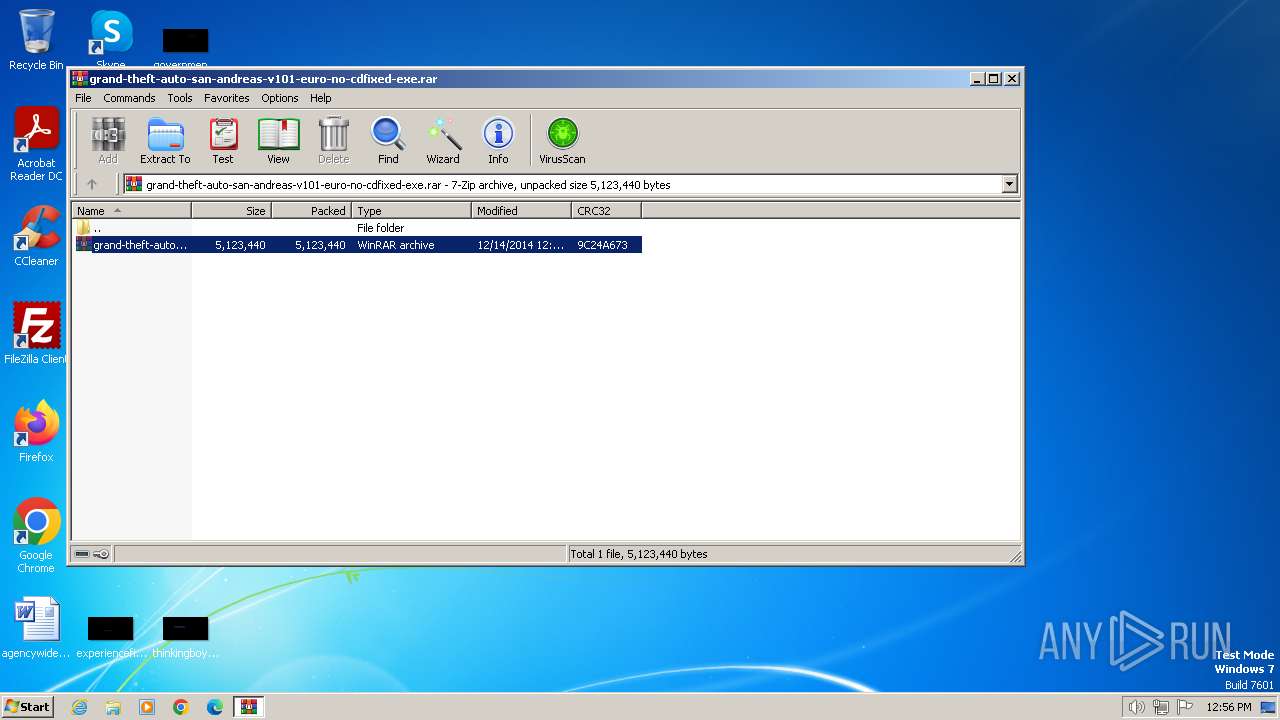Open the experiencef... desktop file

click(111, 637)
